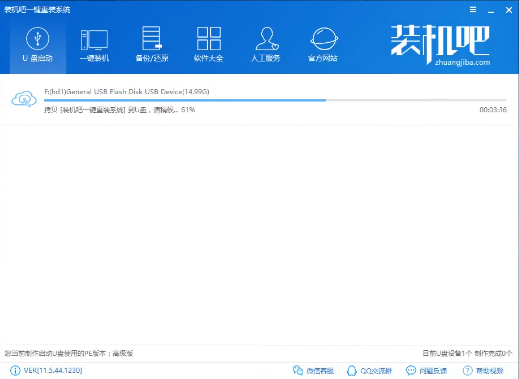
Task: Open 人工服务 tab
Action: [x=266, y=45]
